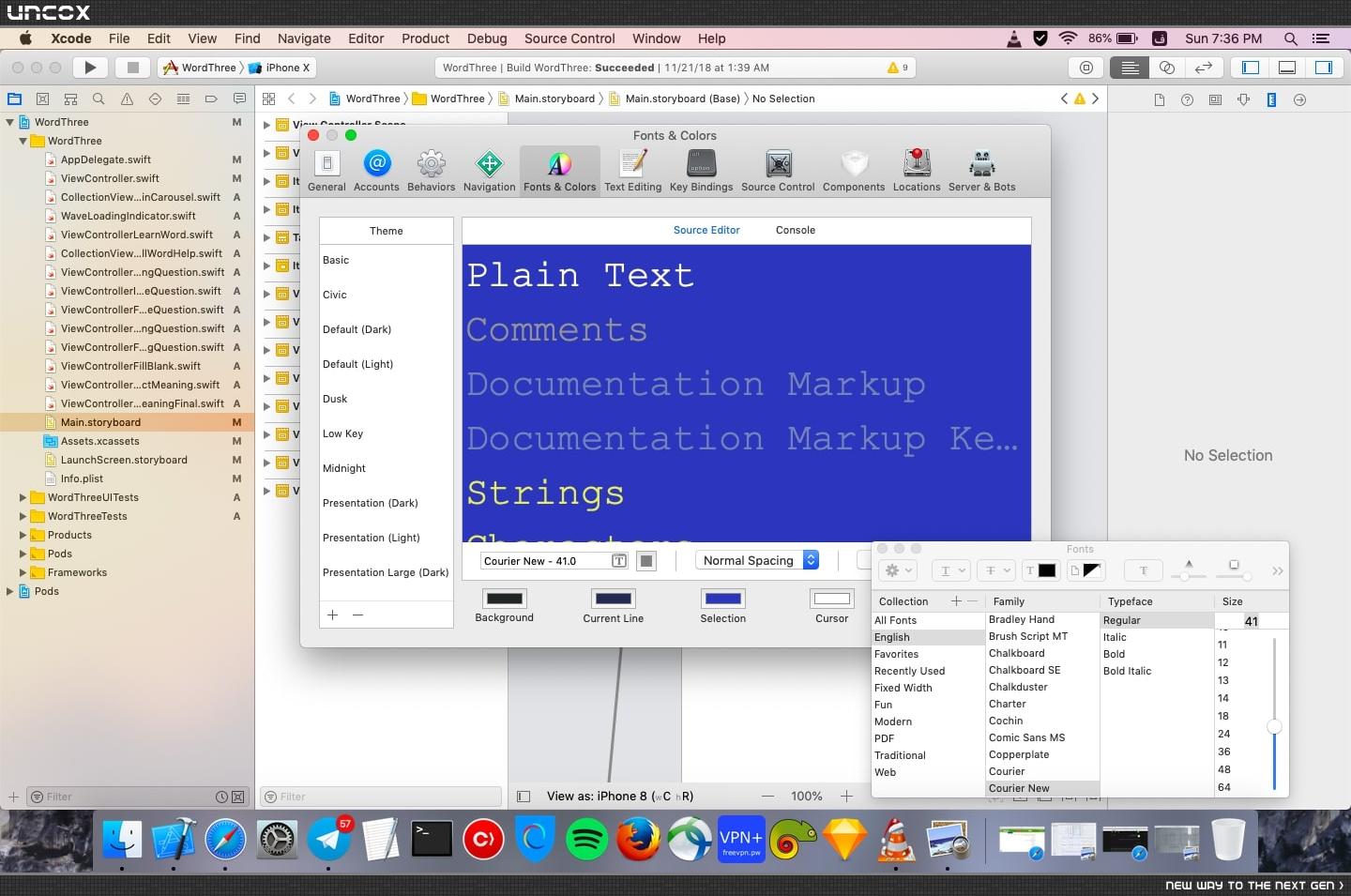Click View as: iPhone 8 button
Viewport: 1351px width, 896px height.
click(620, 797)
